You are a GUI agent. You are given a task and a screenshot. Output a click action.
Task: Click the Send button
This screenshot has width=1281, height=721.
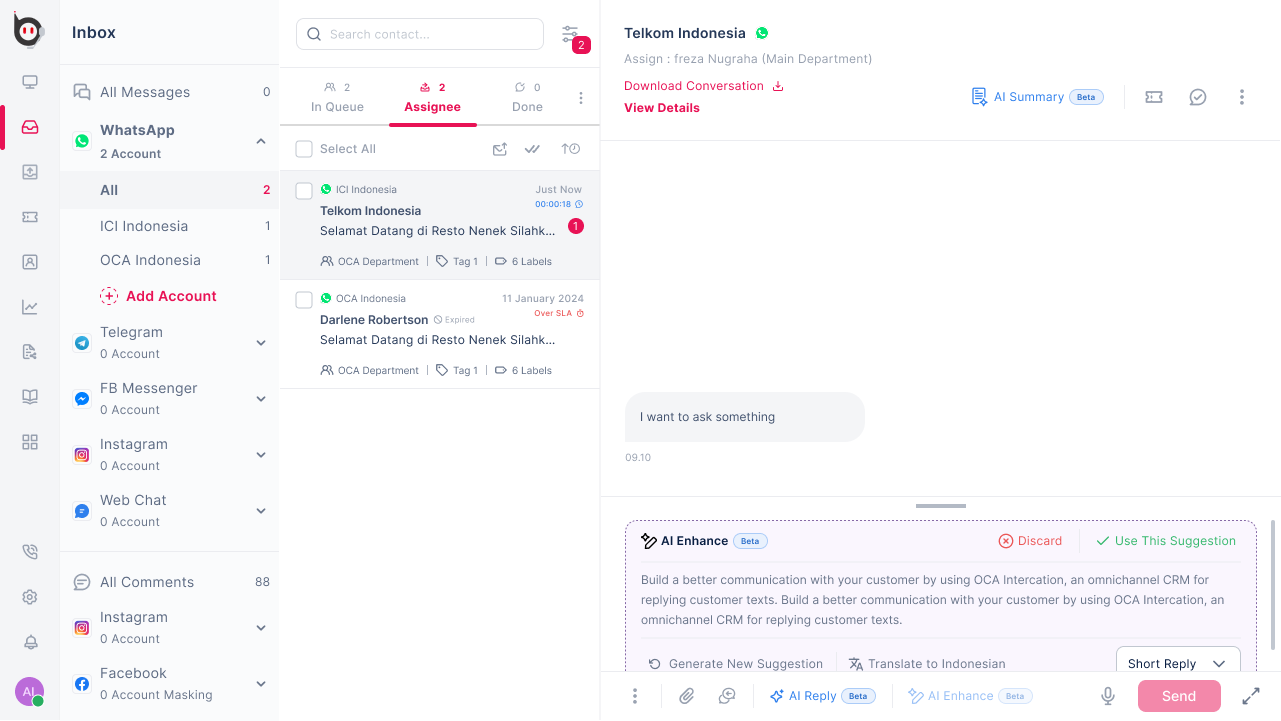(1179, 696)
